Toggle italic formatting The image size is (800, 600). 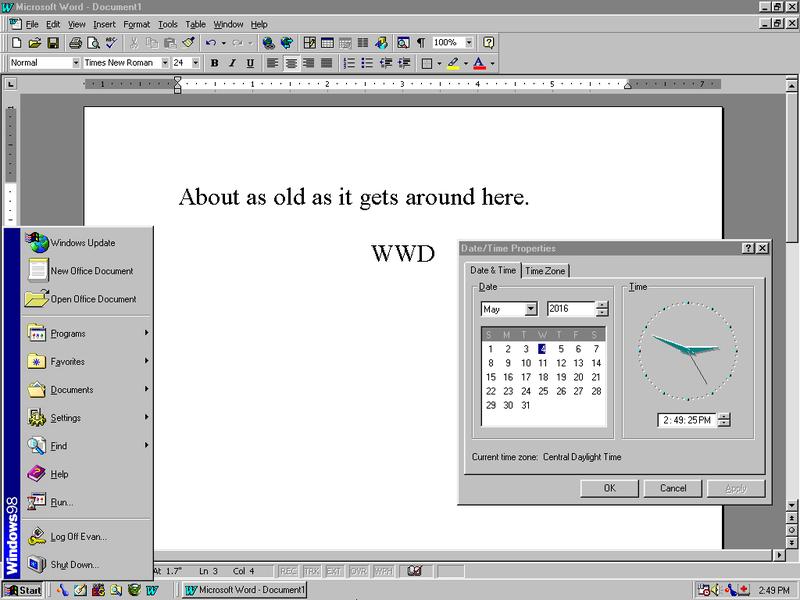pyautogui.click(x=232, y=63)
